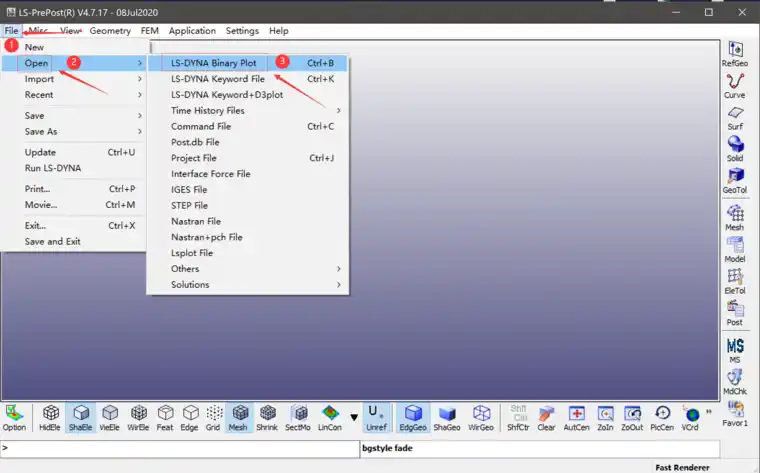Image resolution: width=760 pixels, height=473 pixels.
Task: Open the Favor1 favorites icon
Action: [x=735, y=414]
